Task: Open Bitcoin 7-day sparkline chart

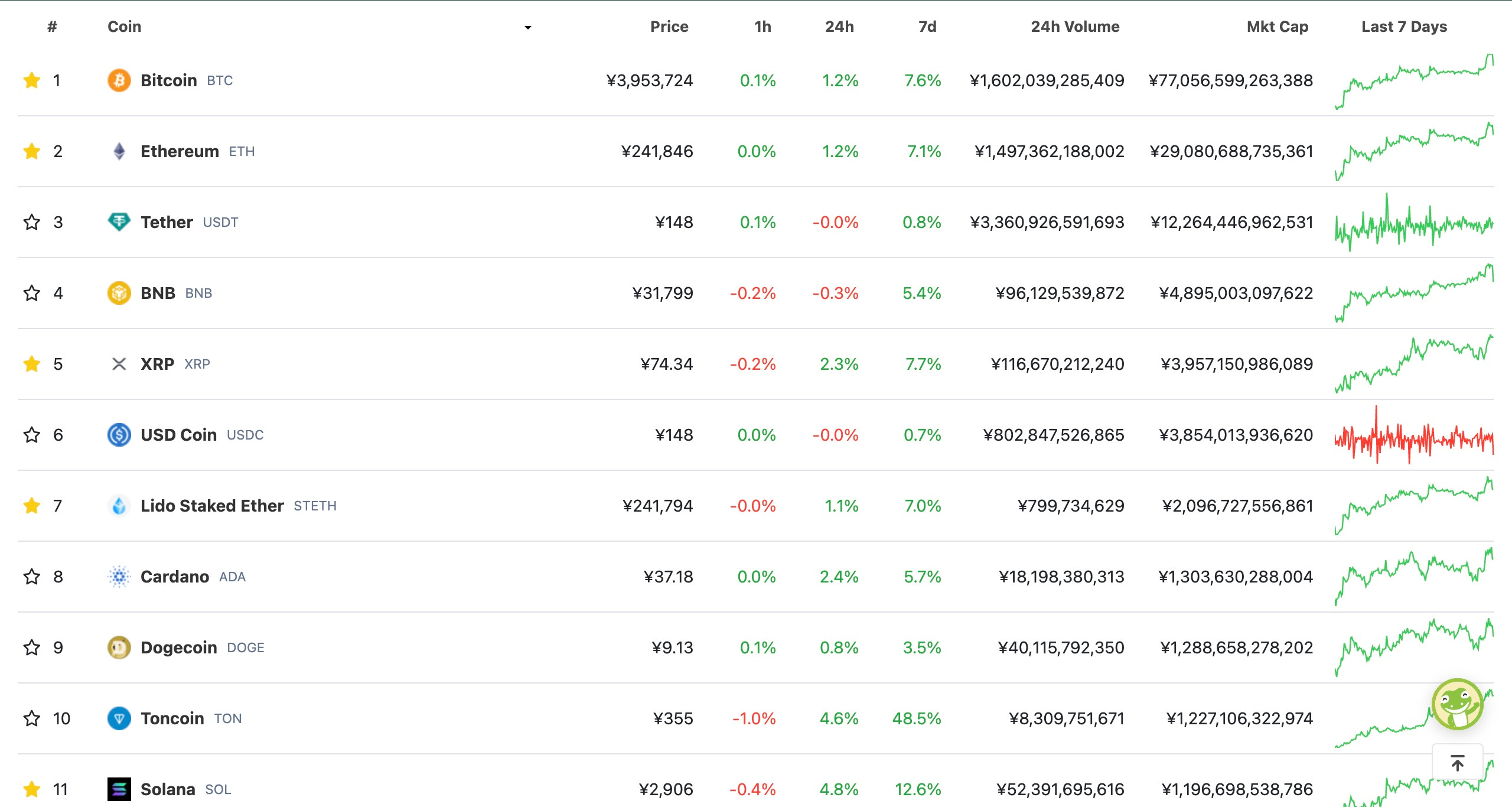Action: pyautogui.click(x=1414, y=82)
